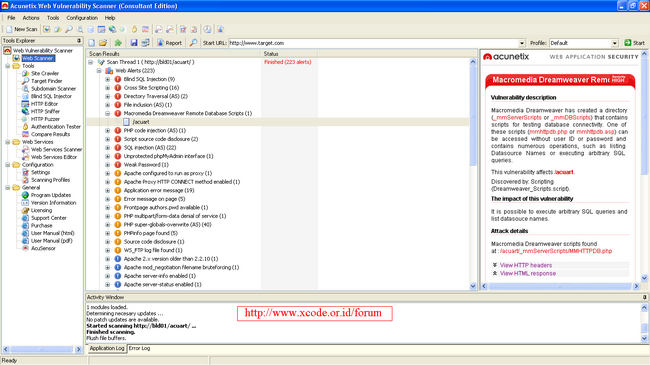
Task: Open Scanning Profiles tree item
Action: pos(50,180)
